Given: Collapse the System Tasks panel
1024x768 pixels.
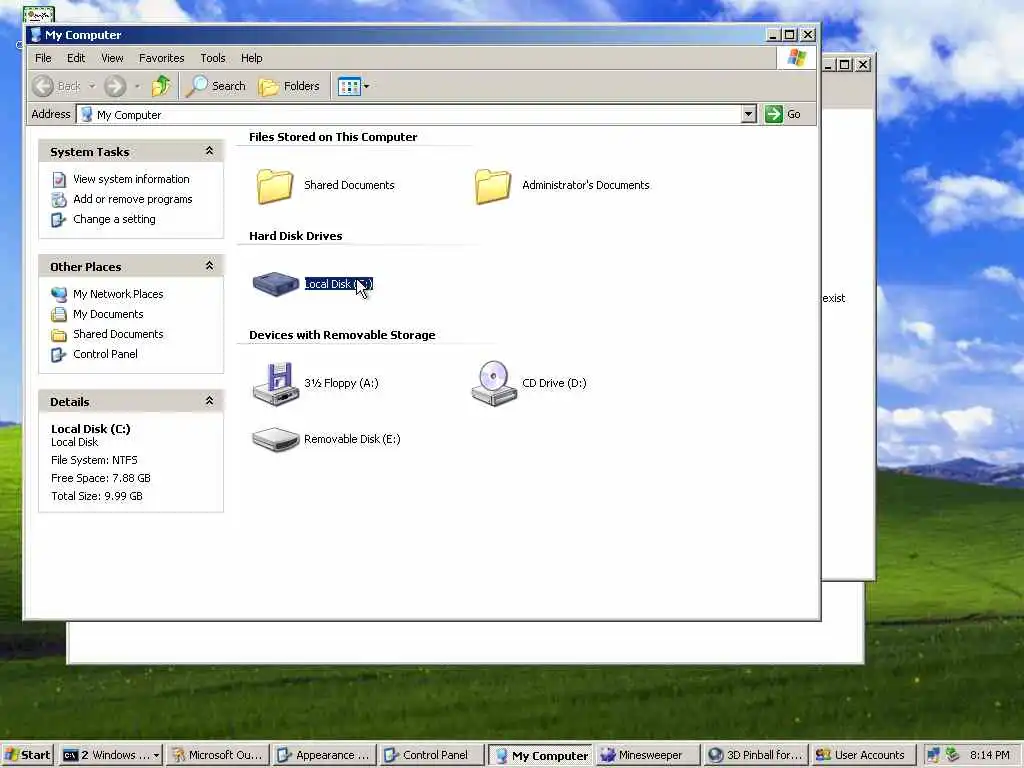Looking at the screenshot, I should [x=209, y=151].
